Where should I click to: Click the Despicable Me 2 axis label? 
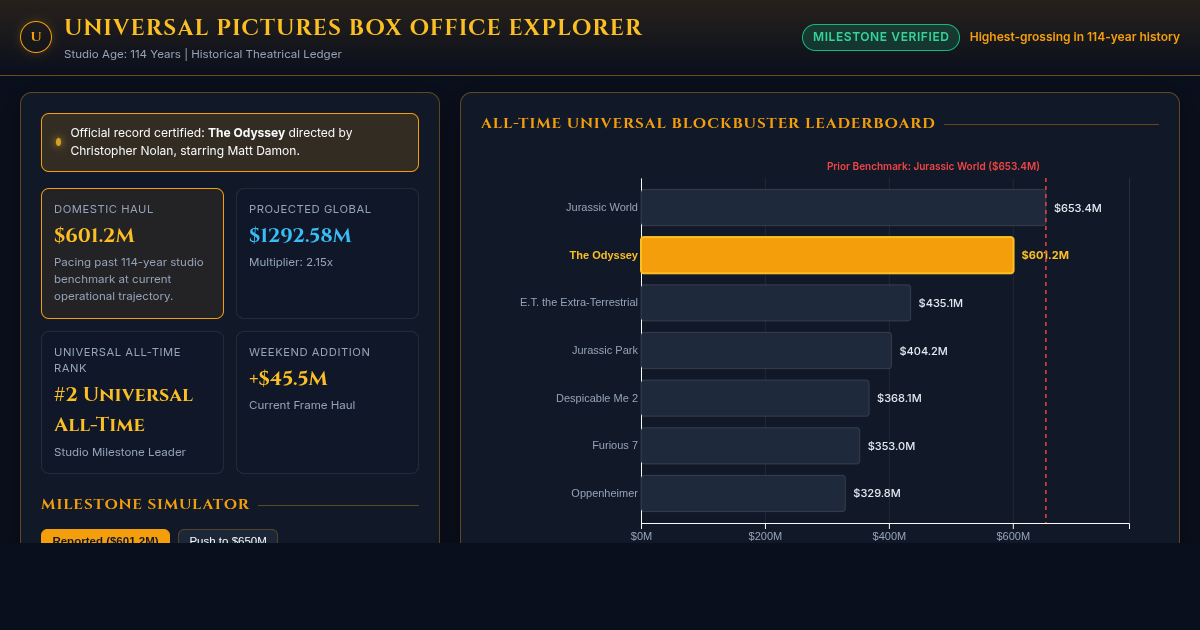[x=597, y=398]
